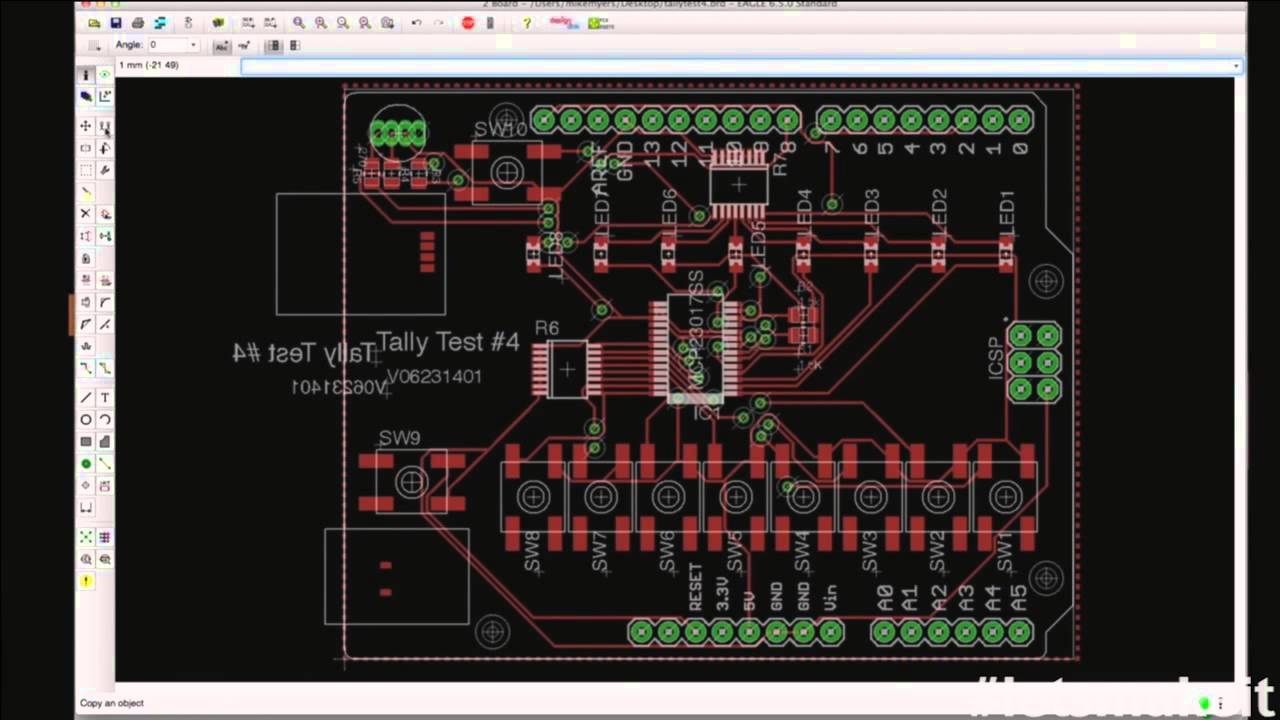
Task: Undo the last edit
Action: 417,23
